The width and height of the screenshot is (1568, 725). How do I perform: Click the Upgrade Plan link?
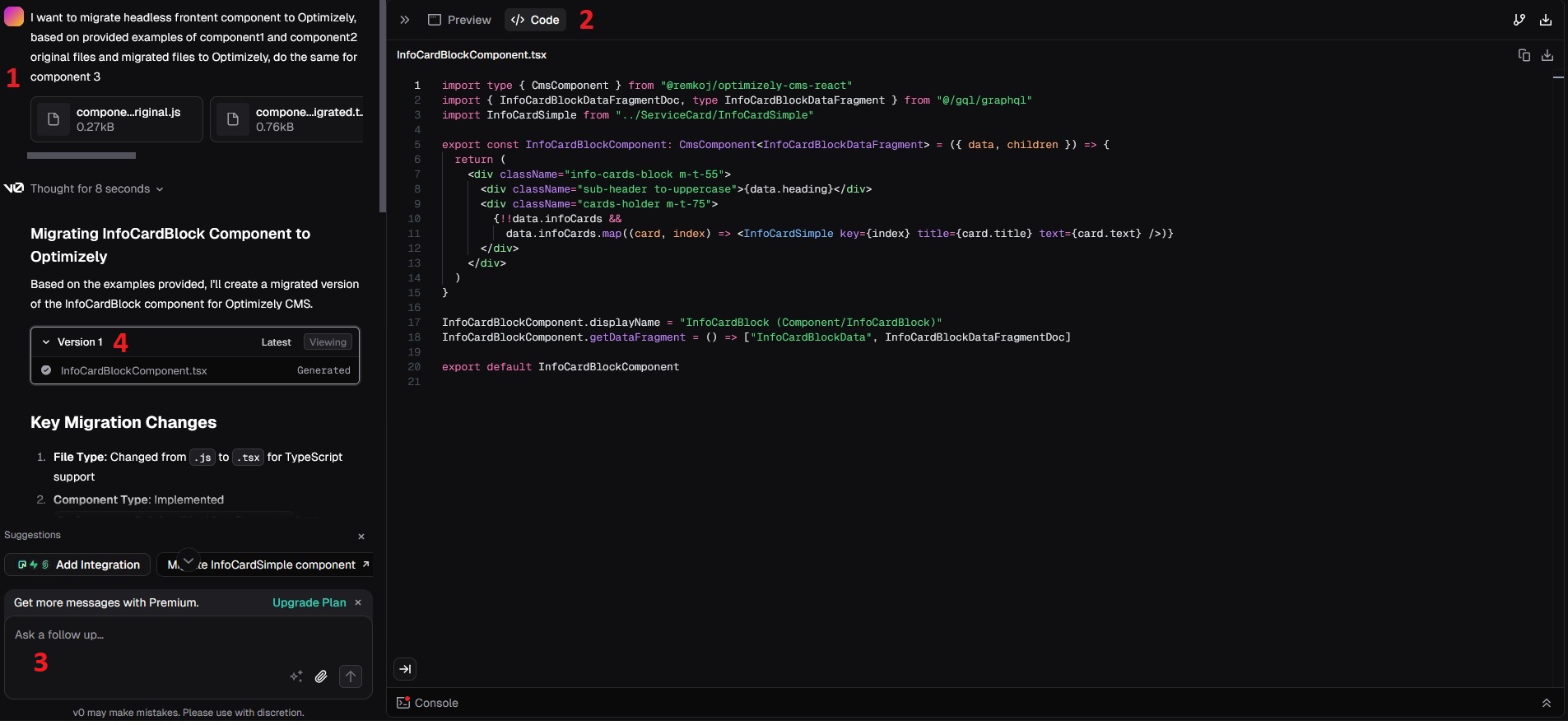(309, 602)
